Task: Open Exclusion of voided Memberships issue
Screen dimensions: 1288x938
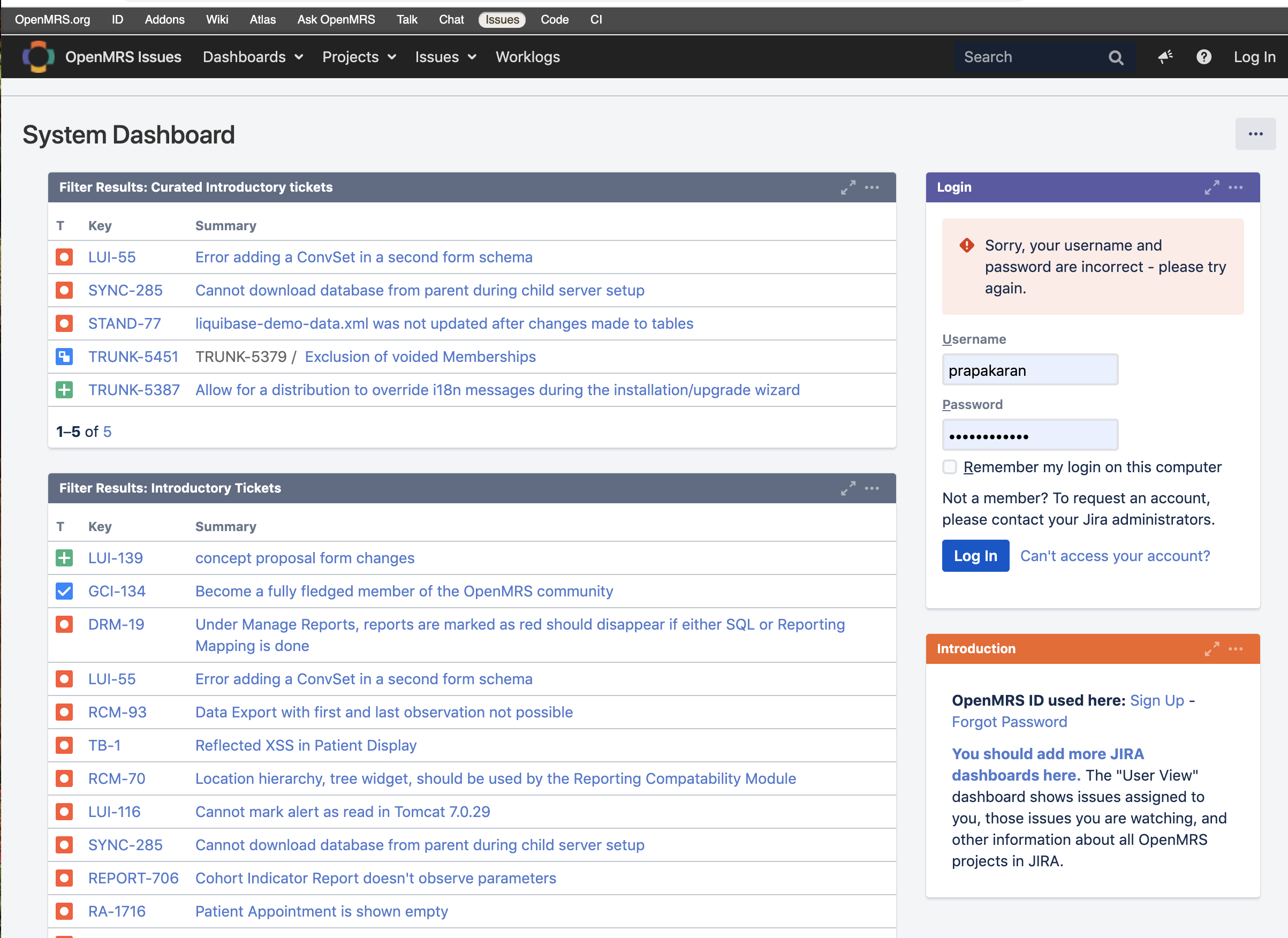Action: (420, 357)
